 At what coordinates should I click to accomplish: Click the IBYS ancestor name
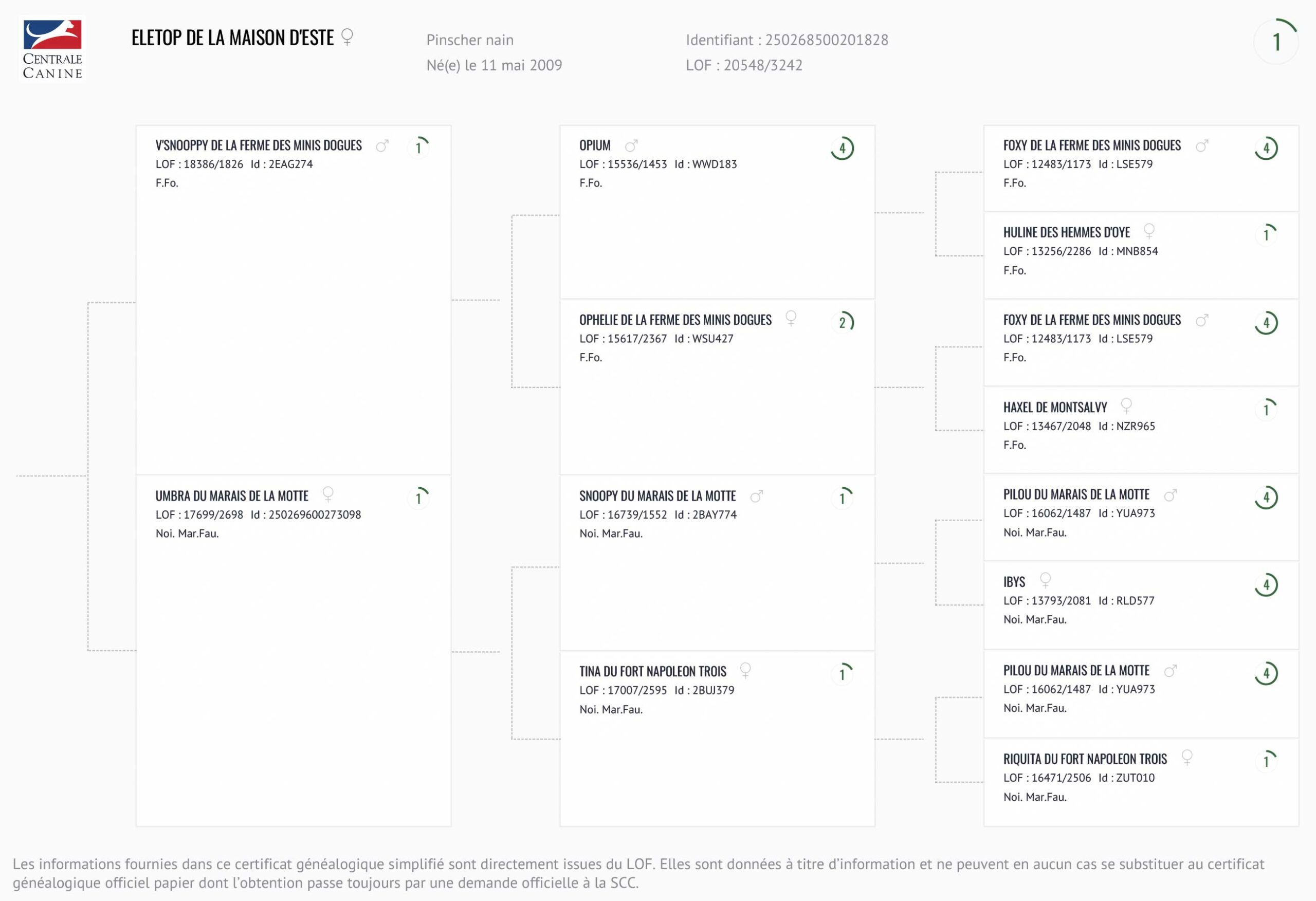tap(1014, 582)
